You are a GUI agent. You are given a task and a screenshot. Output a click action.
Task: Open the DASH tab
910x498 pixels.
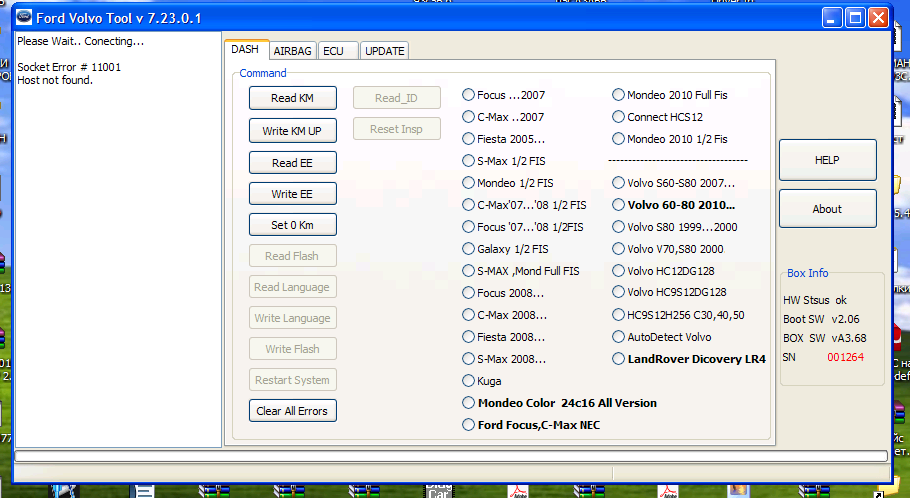245,49
